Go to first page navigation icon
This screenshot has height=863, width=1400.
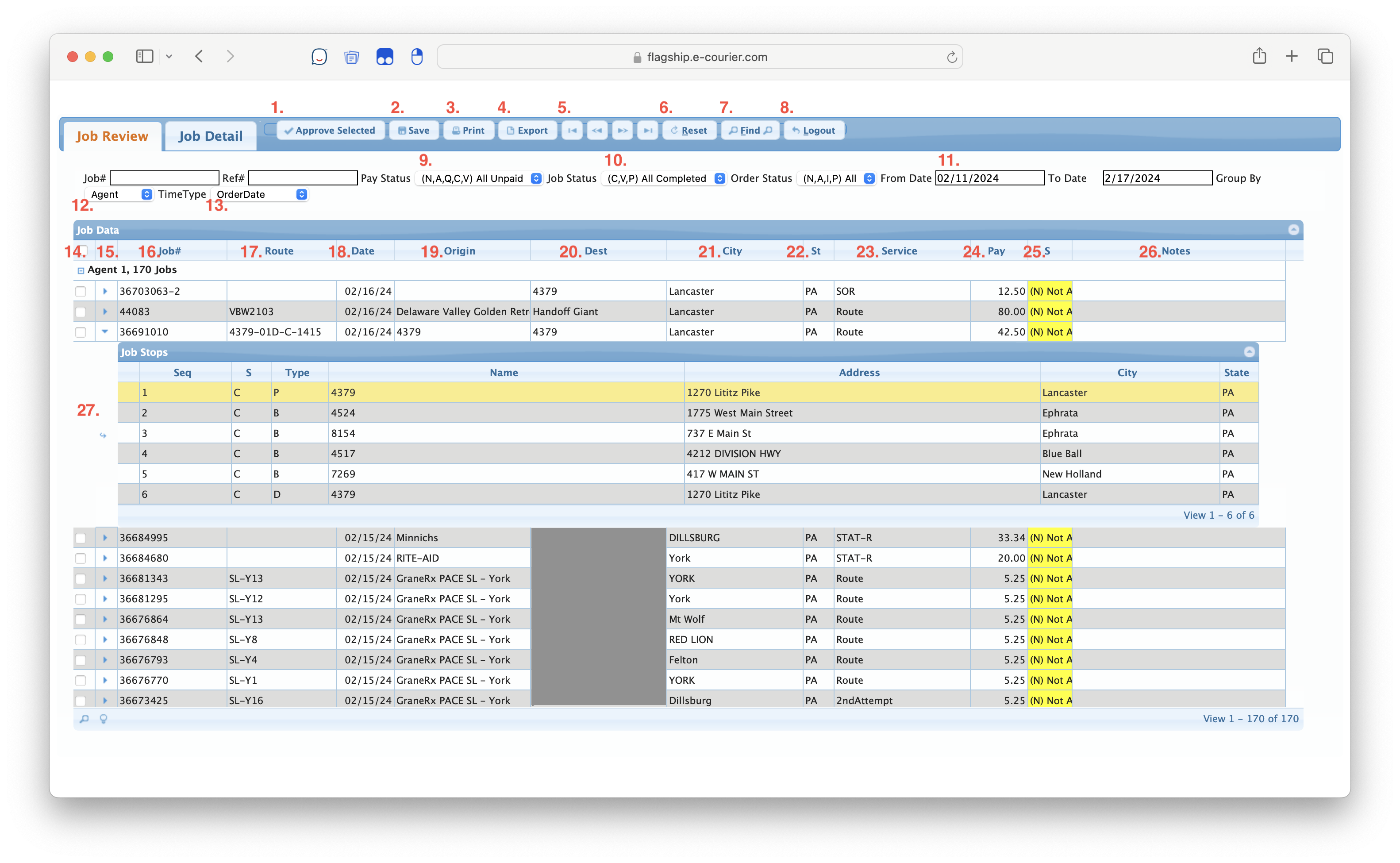[572, 130]
